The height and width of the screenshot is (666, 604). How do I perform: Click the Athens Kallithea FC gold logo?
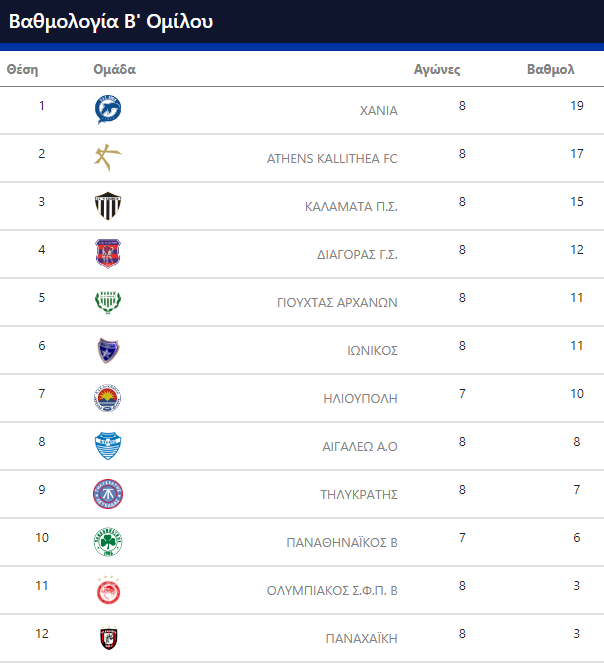[108, 158]
